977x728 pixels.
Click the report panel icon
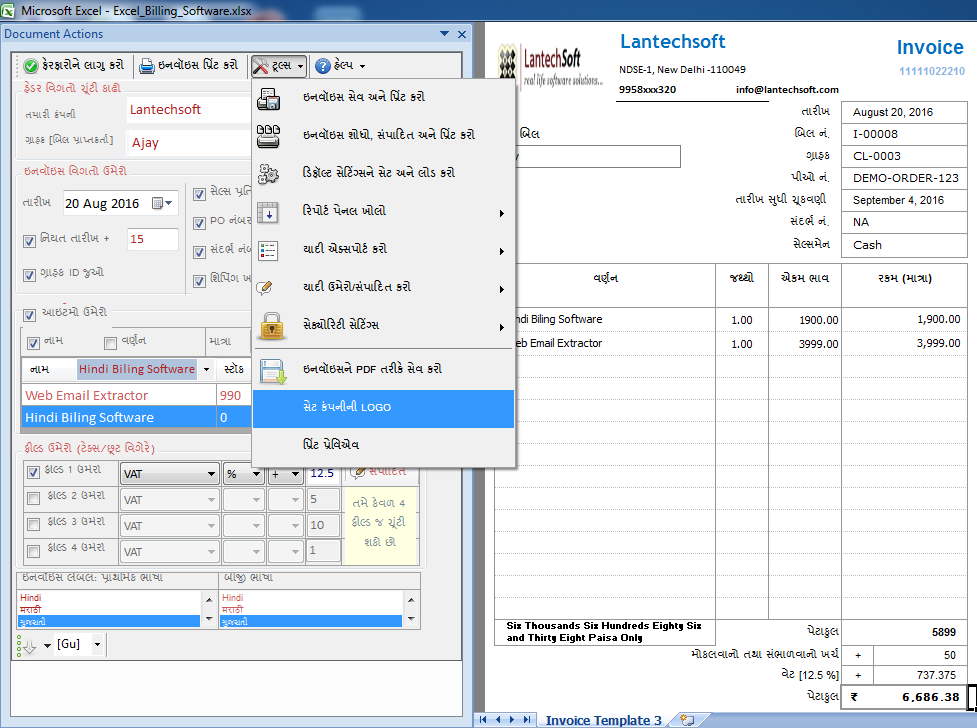pyautogui.click(x=269, y=212)
